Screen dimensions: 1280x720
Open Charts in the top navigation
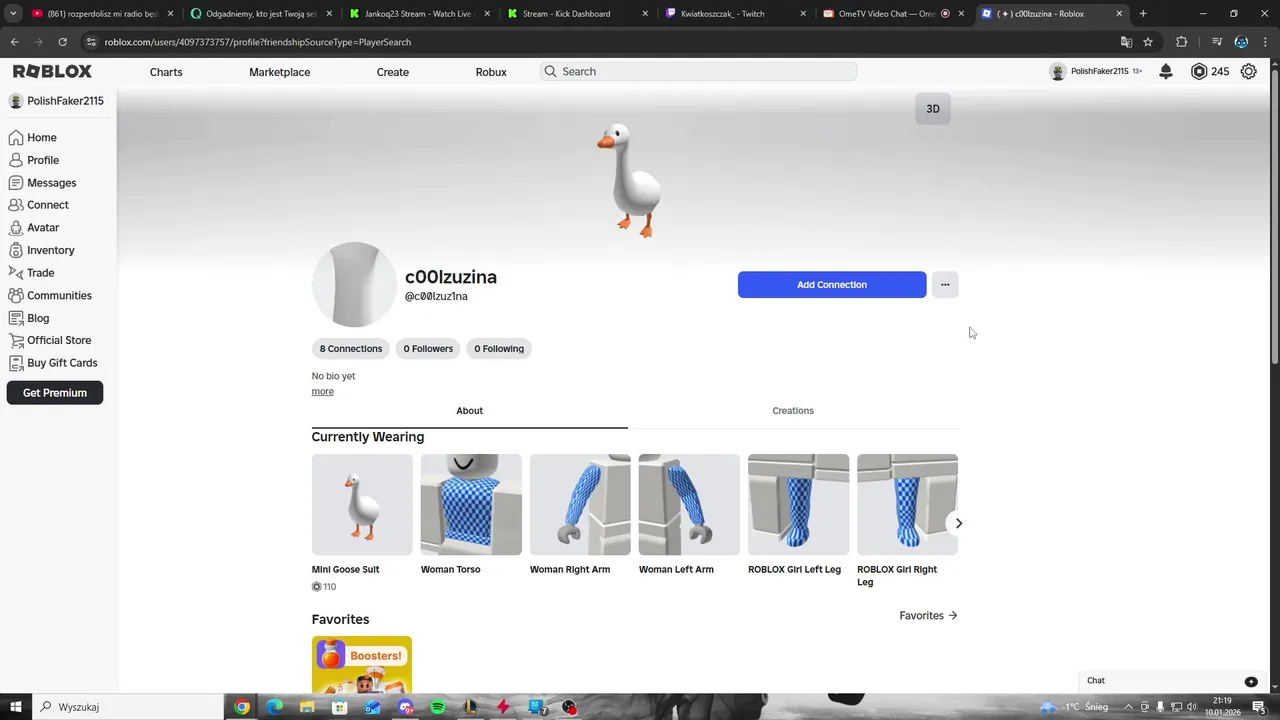(166, 72)
